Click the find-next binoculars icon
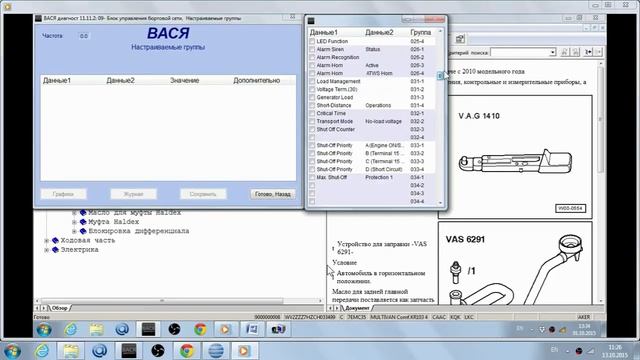The width and height of the screenshot is (640, 360). tap(576, 52)
